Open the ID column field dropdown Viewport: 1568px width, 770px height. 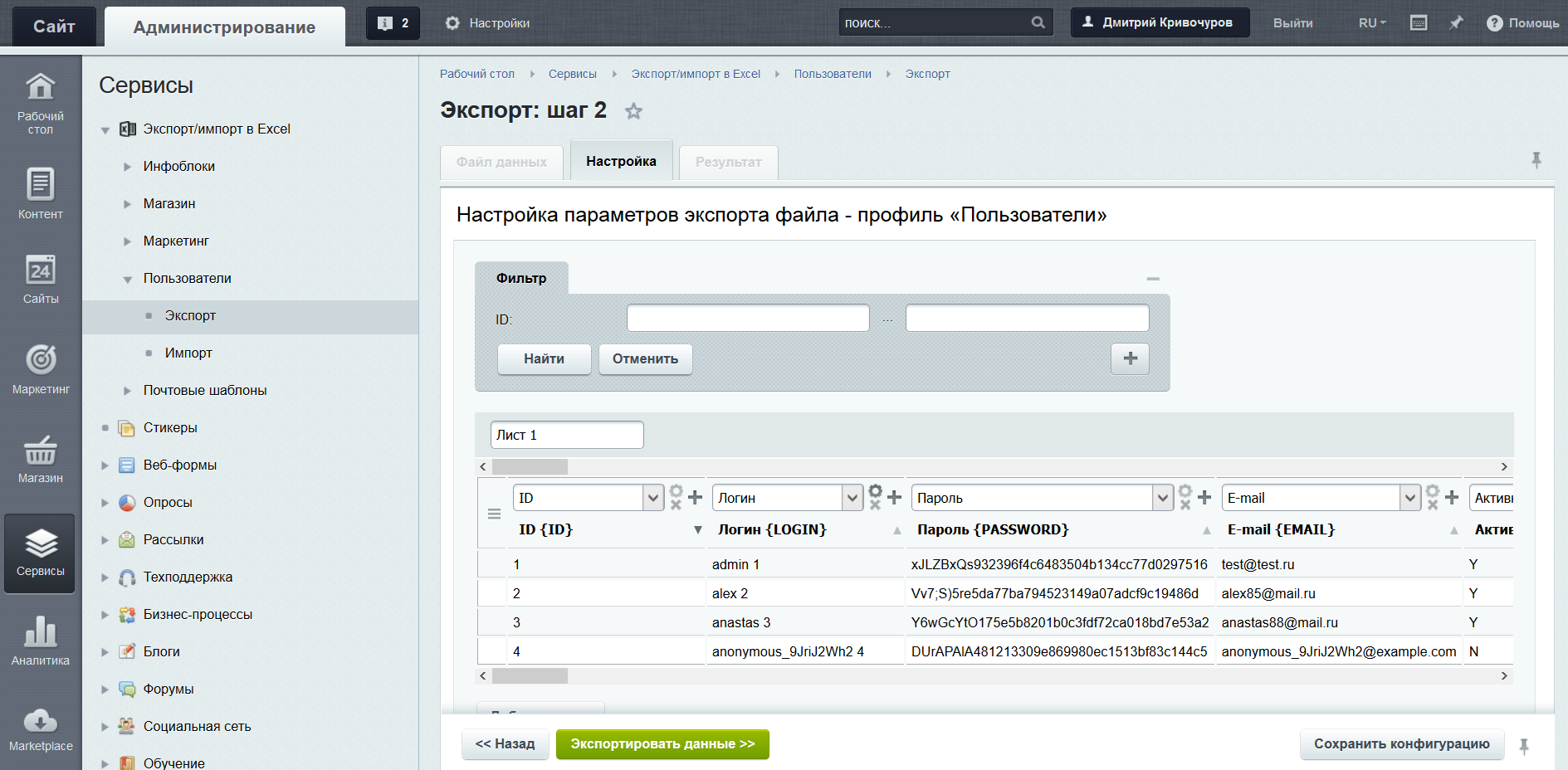click(x=653, y=498)
